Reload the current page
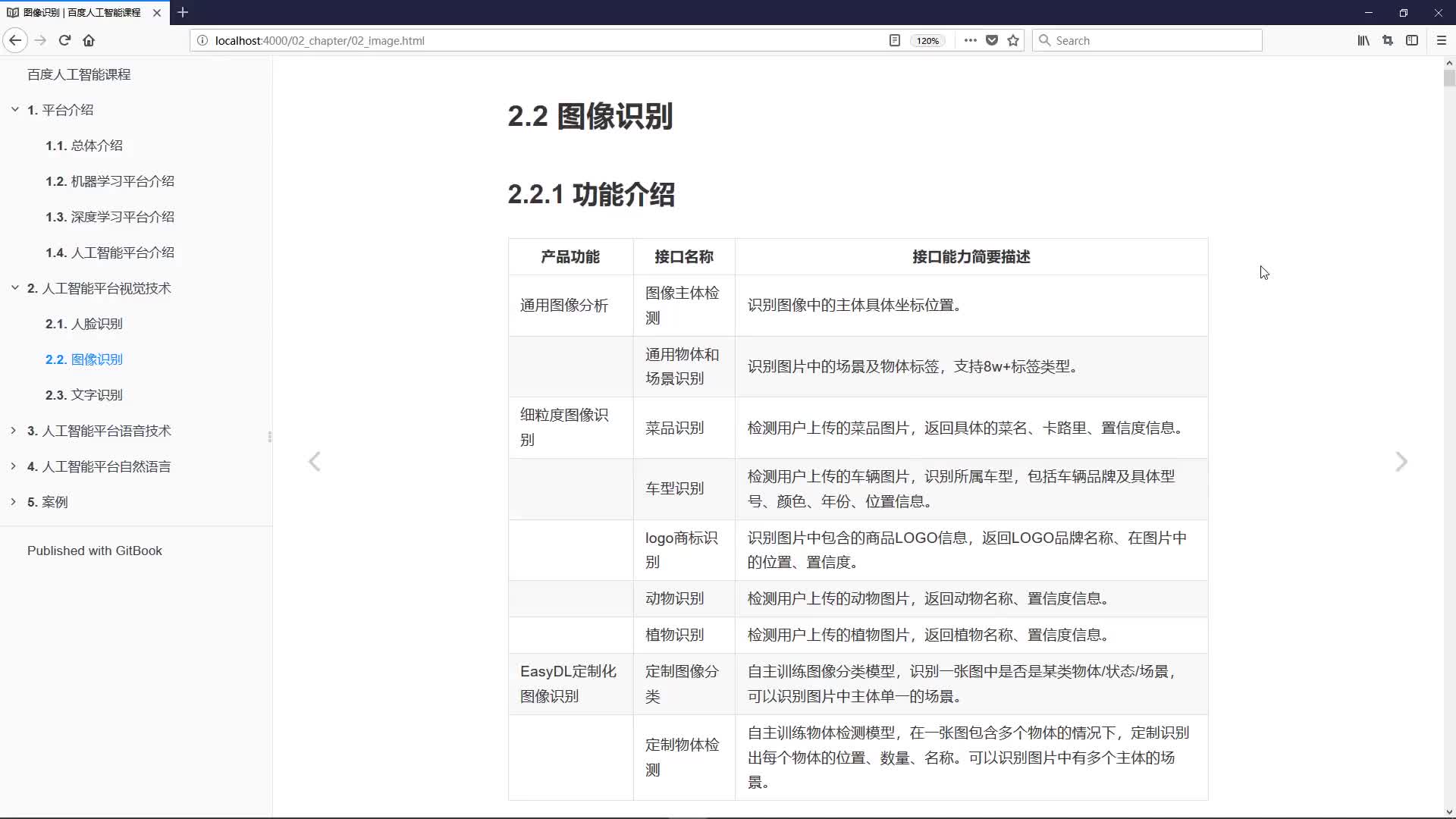This screenshot has width=1456, height=819. pos(64,40)
